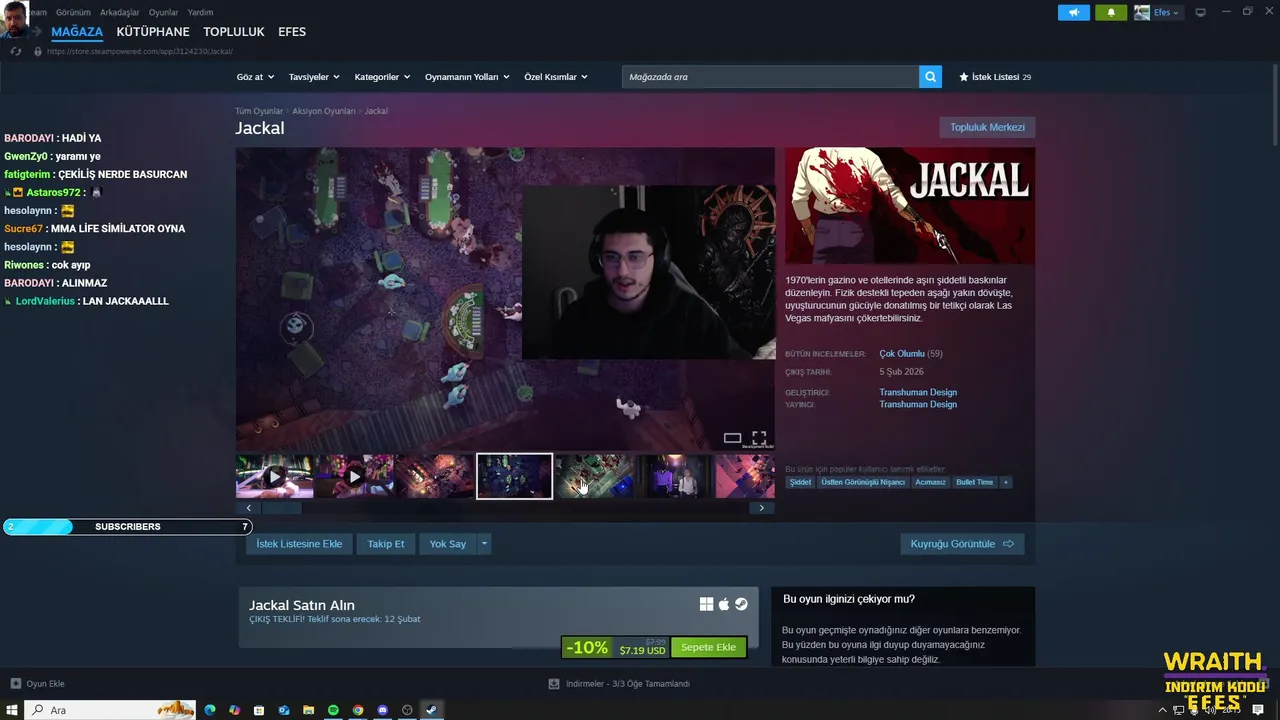
Task: Open Spotify from the taskbar
Action: (333, 710)
